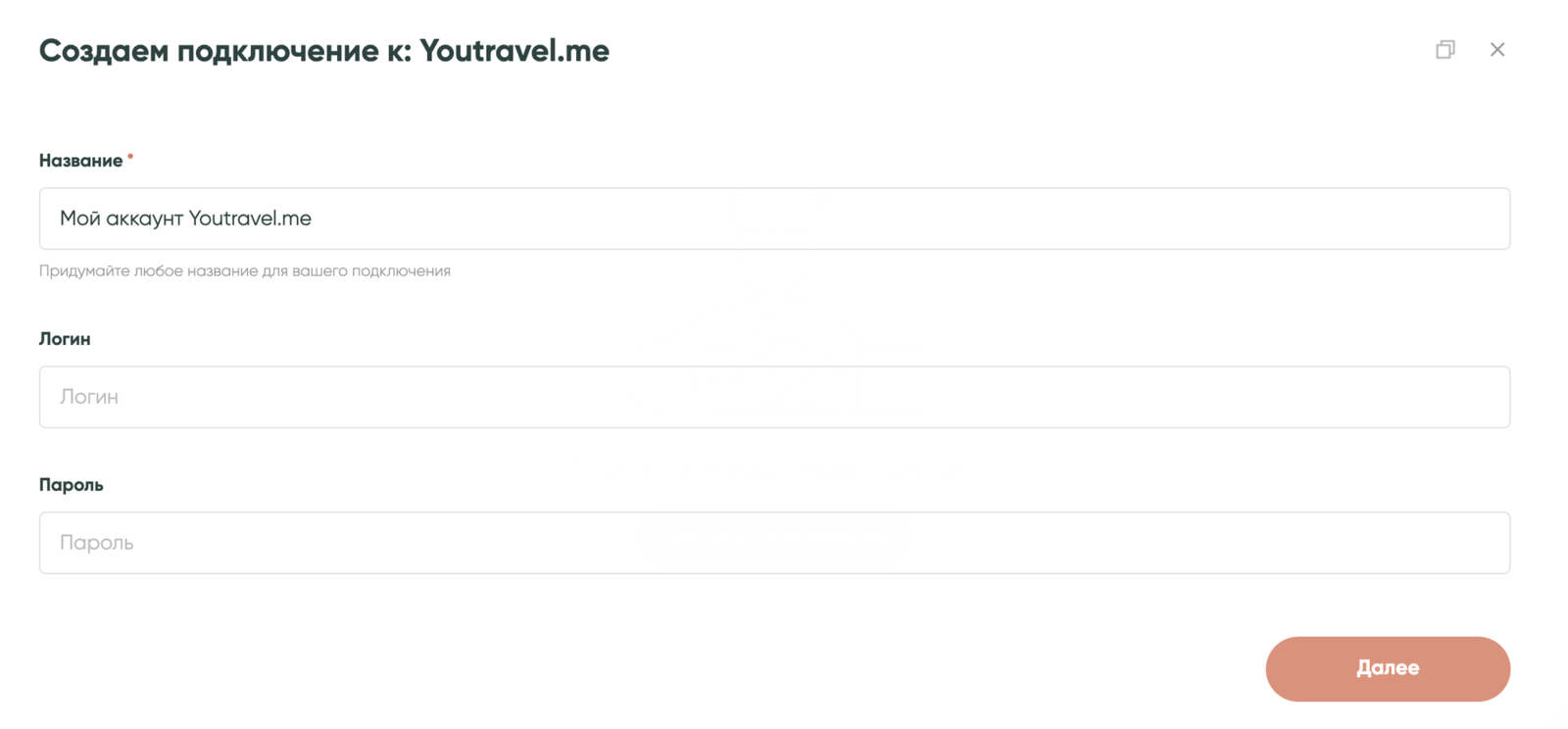The height and width of the screenshot is (729, 1568).
Task: Click the bold Название field label
Action: point(80,161)
